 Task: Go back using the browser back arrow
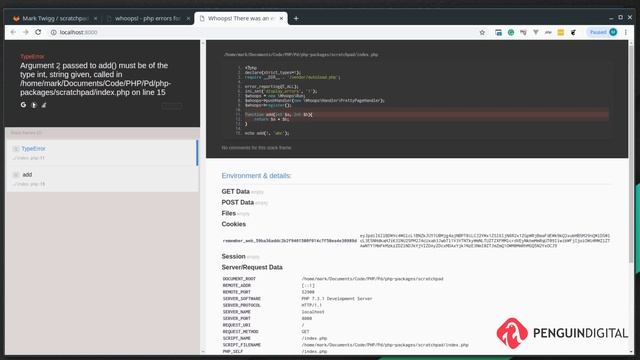(13, 32)
